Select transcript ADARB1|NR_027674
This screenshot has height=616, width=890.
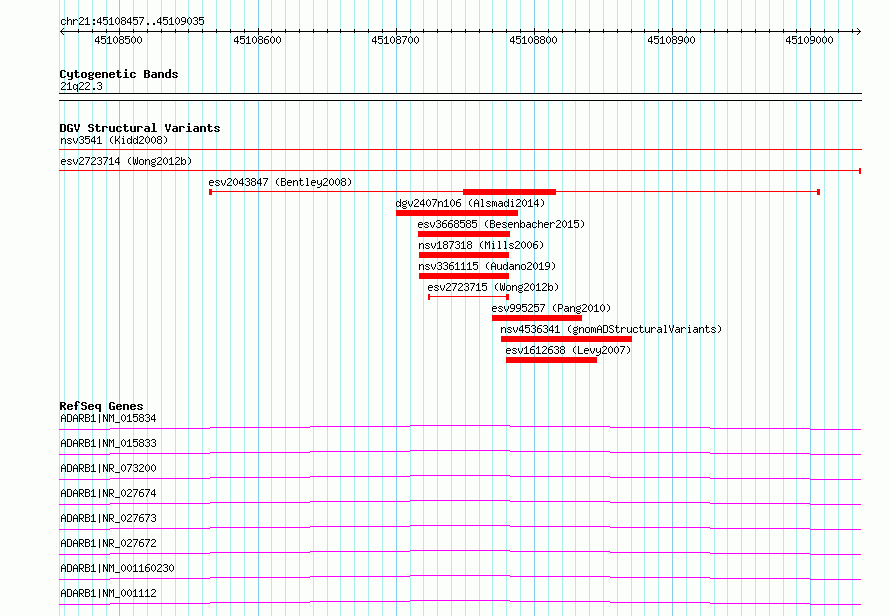point(108,493)
